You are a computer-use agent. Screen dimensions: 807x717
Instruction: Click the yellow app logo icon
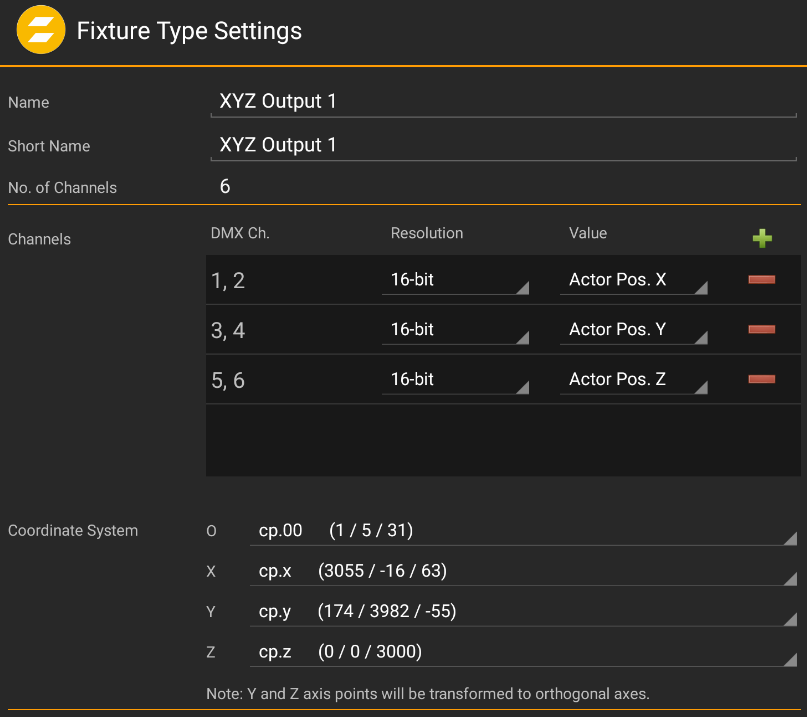[41, 31]
